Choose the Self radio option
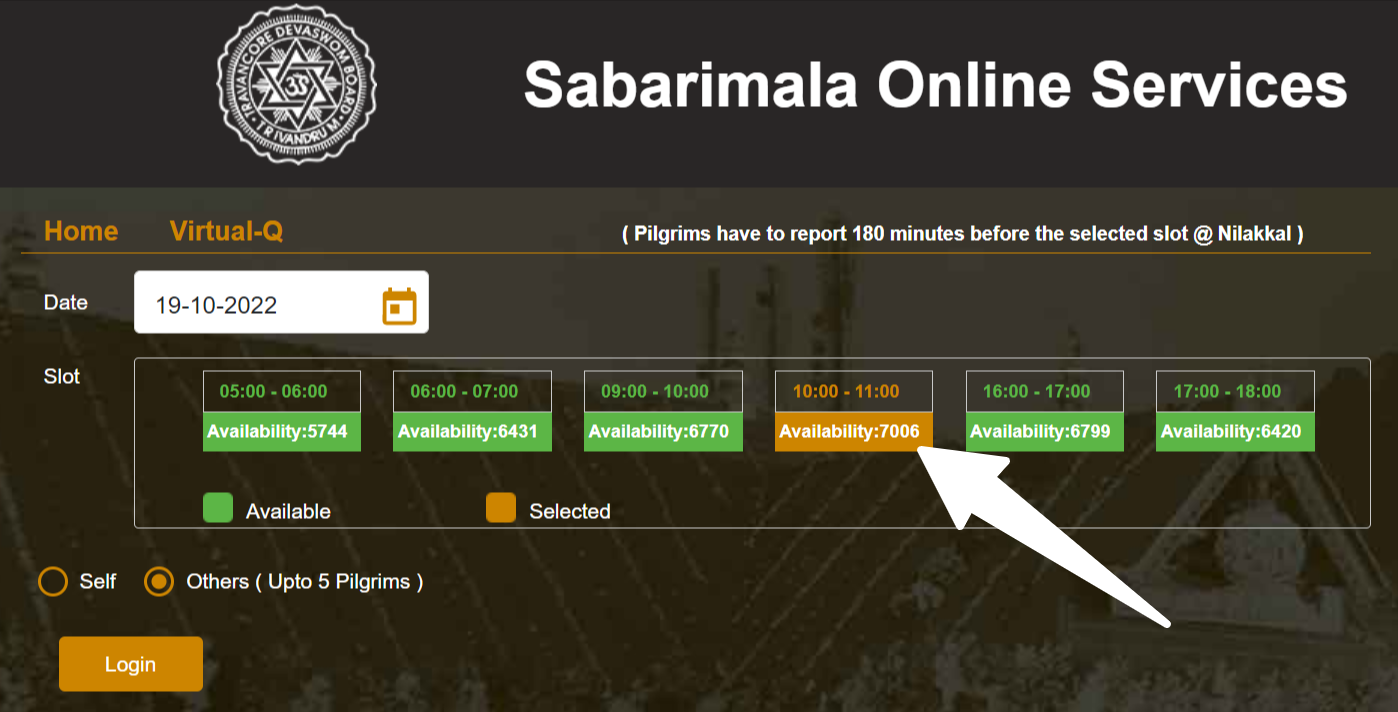1398x712 pixels. coord(53,581)
